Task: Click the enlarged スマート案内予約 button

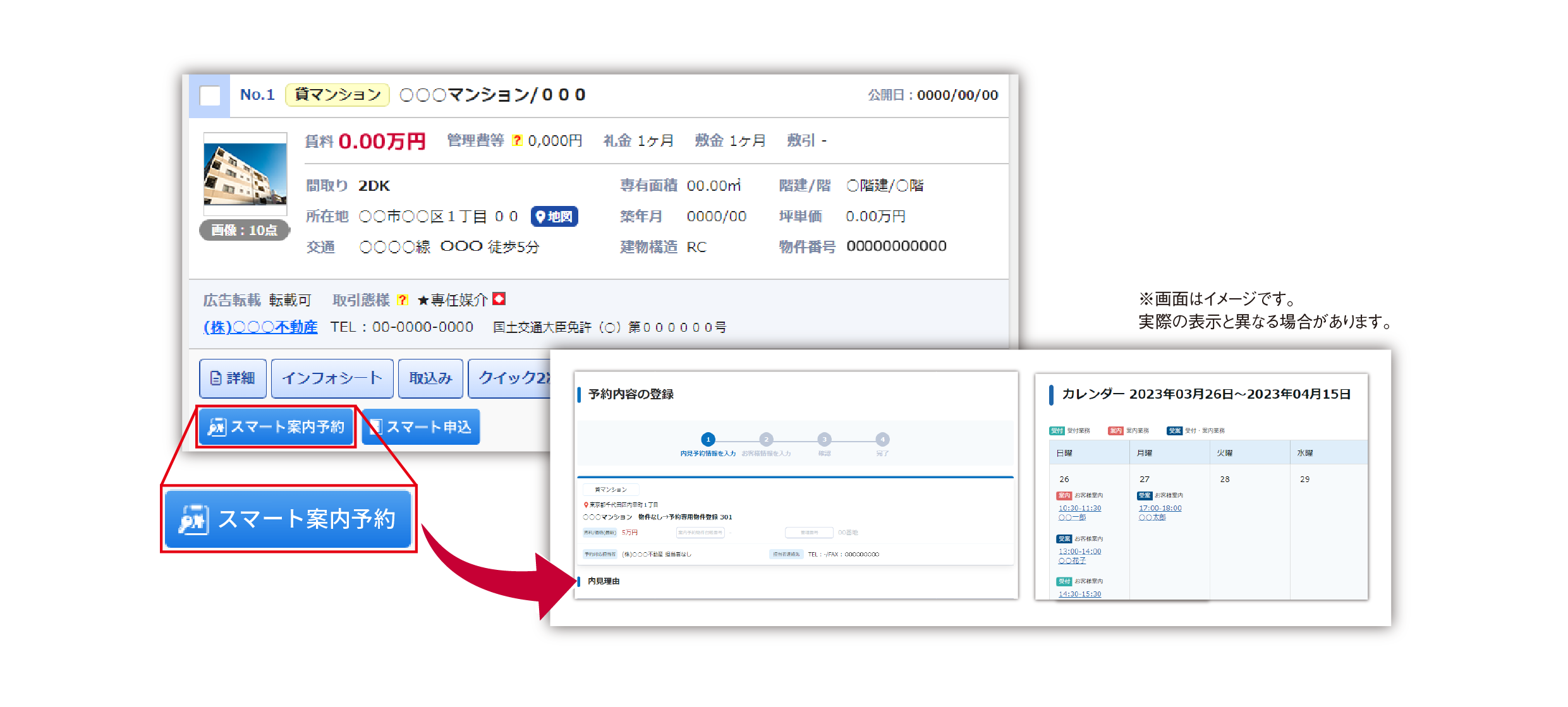Action: click(288, 519)
